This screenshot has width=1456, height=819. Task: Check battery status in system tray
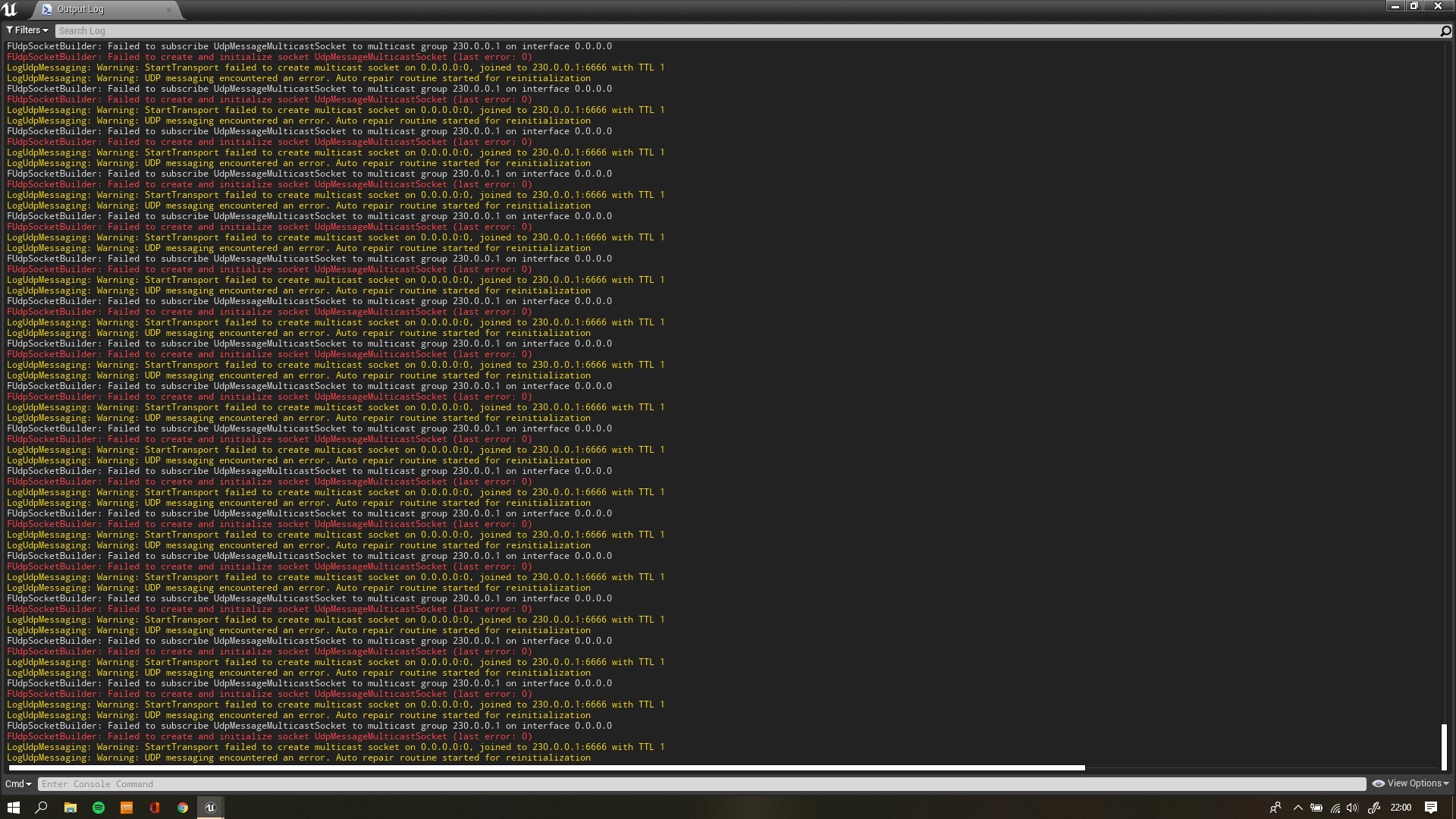pos(1316,808)
